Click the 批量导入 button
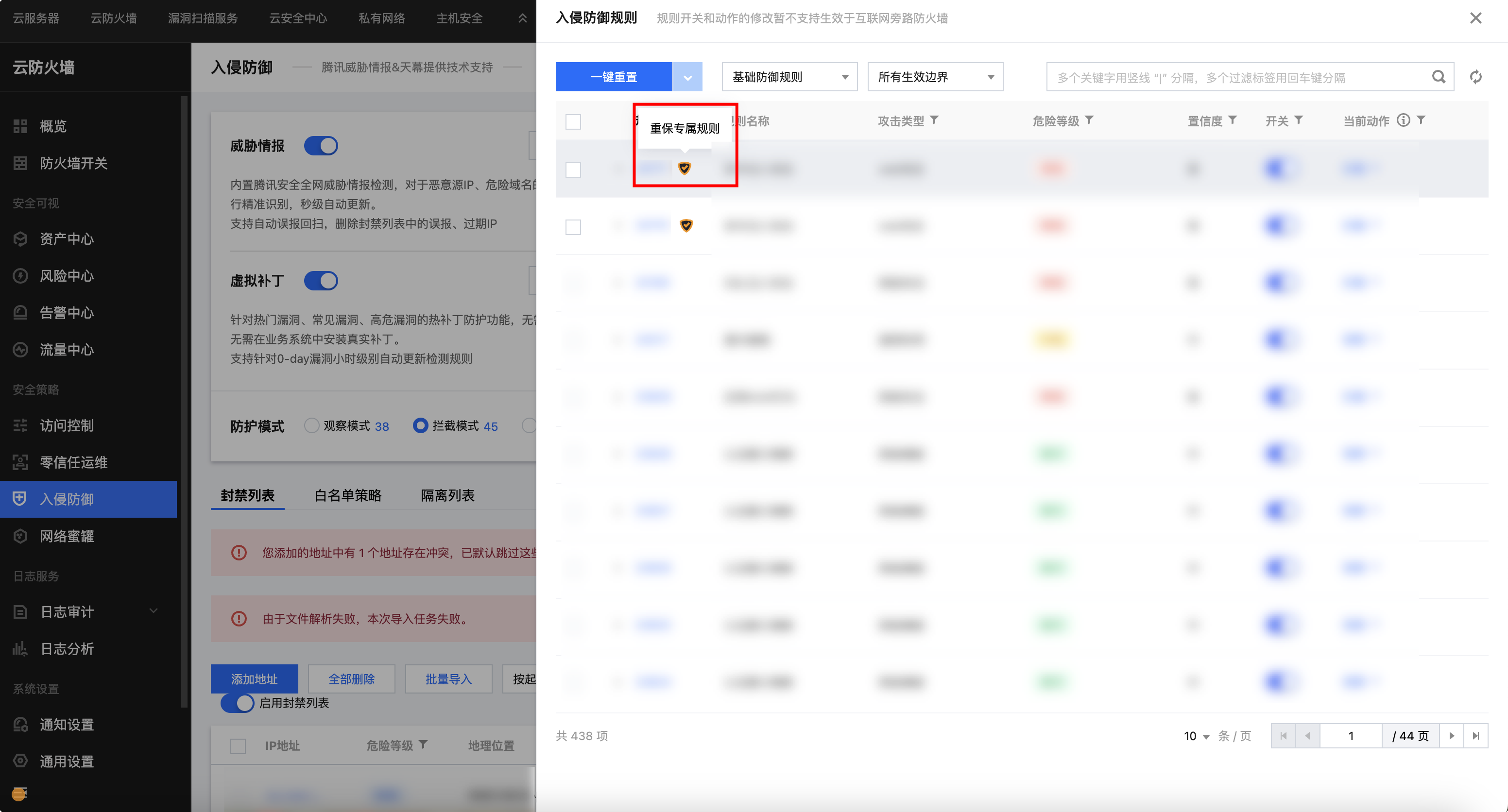1508x812 pixels. click(x=448, y=679)
